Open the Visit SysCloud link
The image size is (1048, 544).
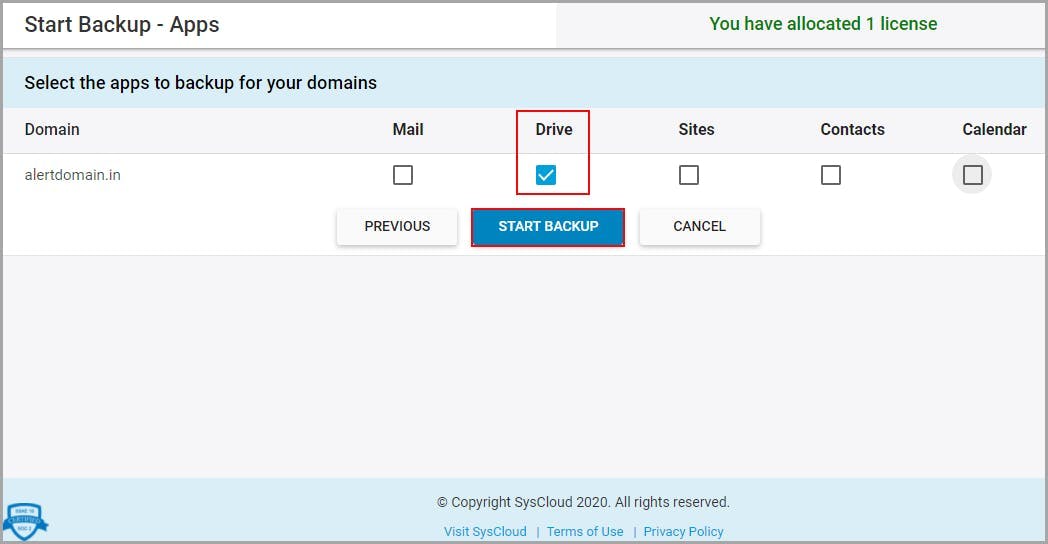tap(485, 532)
